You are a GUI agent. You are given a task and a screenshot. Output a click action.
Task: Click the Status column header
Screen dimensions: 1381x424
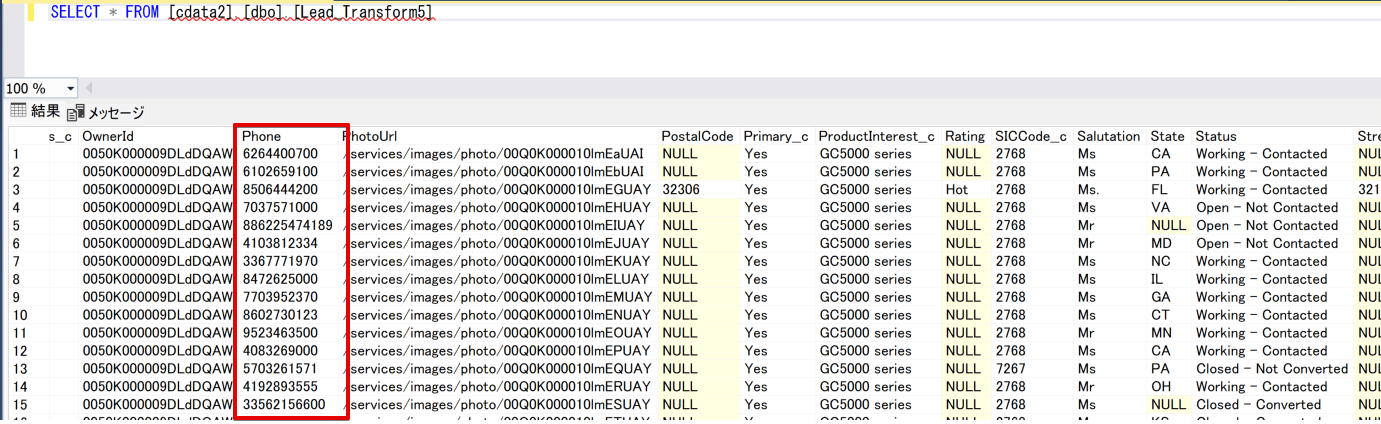click(1216, 136)
